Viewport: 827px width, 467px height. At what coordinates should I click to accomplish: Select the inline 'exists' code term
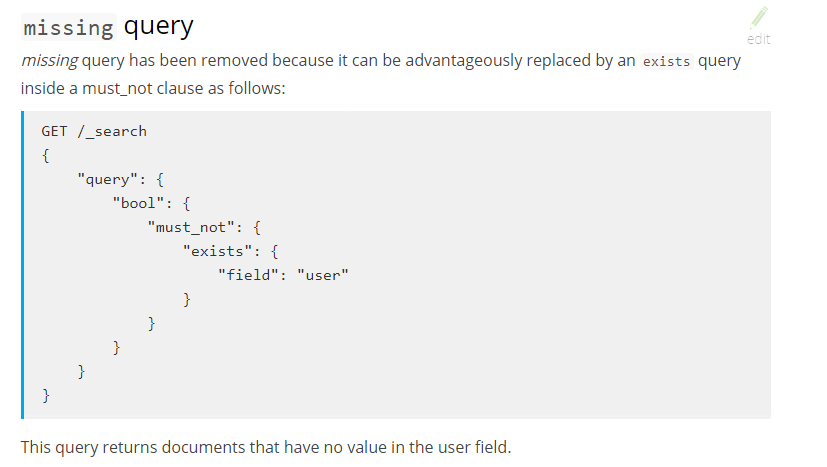[666, 61]
